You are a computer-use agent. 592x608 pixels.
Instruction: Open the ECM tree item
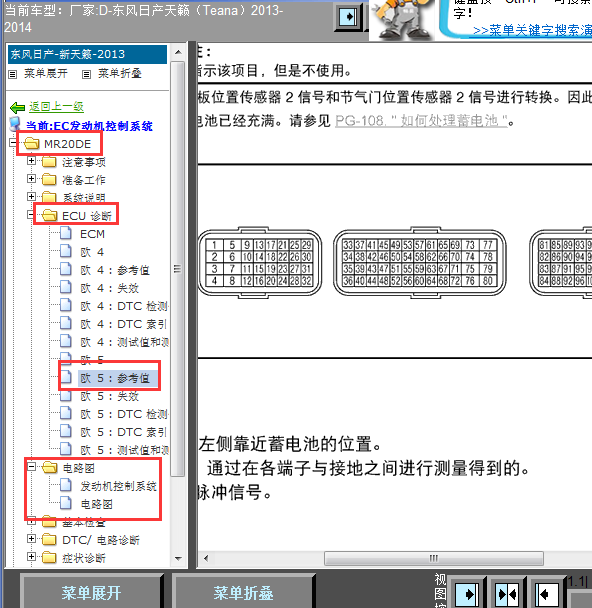coord(92,234)
